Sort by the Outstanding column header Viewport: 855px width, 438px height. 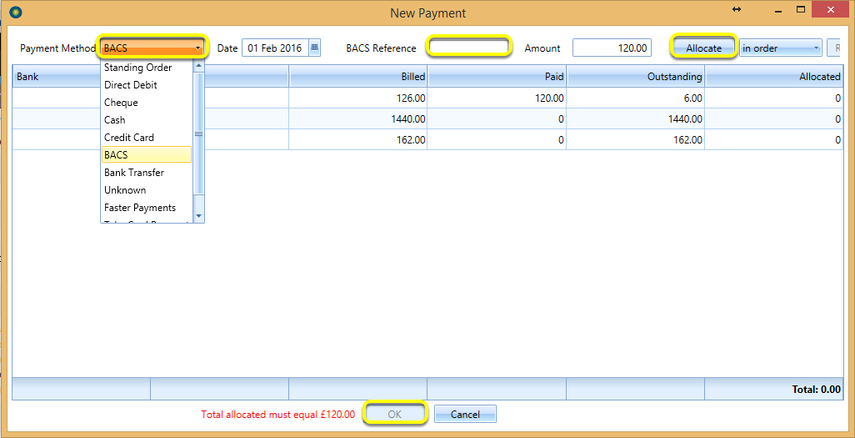click(635, 76)
